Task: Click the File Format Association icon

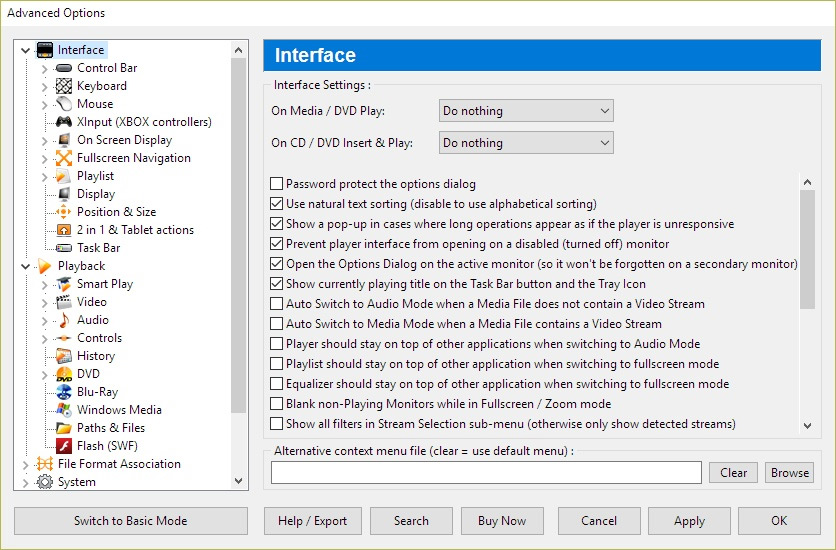Action: (45, 464)
